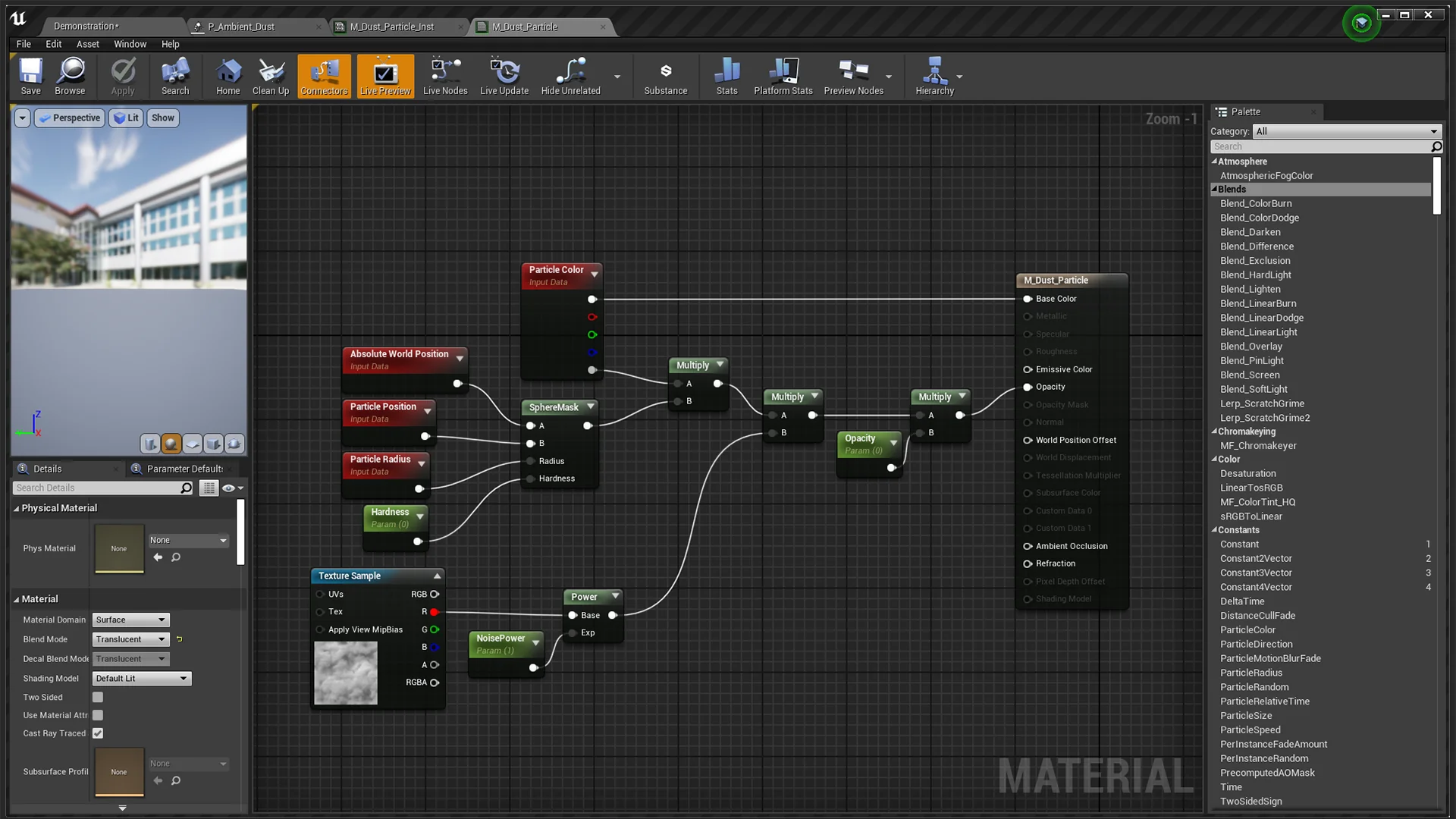Select the plane preview mesh icon
The width and height of the screenshot is (1456, 819).
(x=193, y=444)
